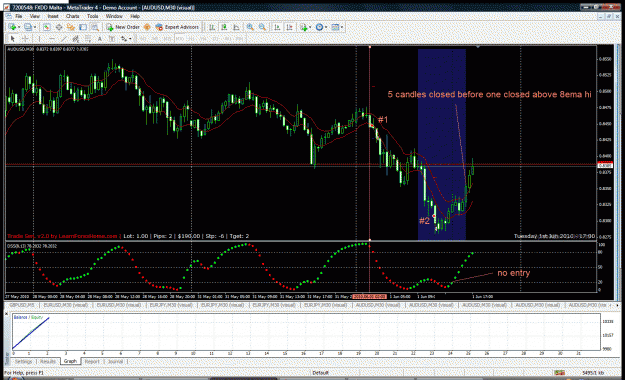
Task: Select the Vertical Line drawing tool
Action: click(39, 39)
